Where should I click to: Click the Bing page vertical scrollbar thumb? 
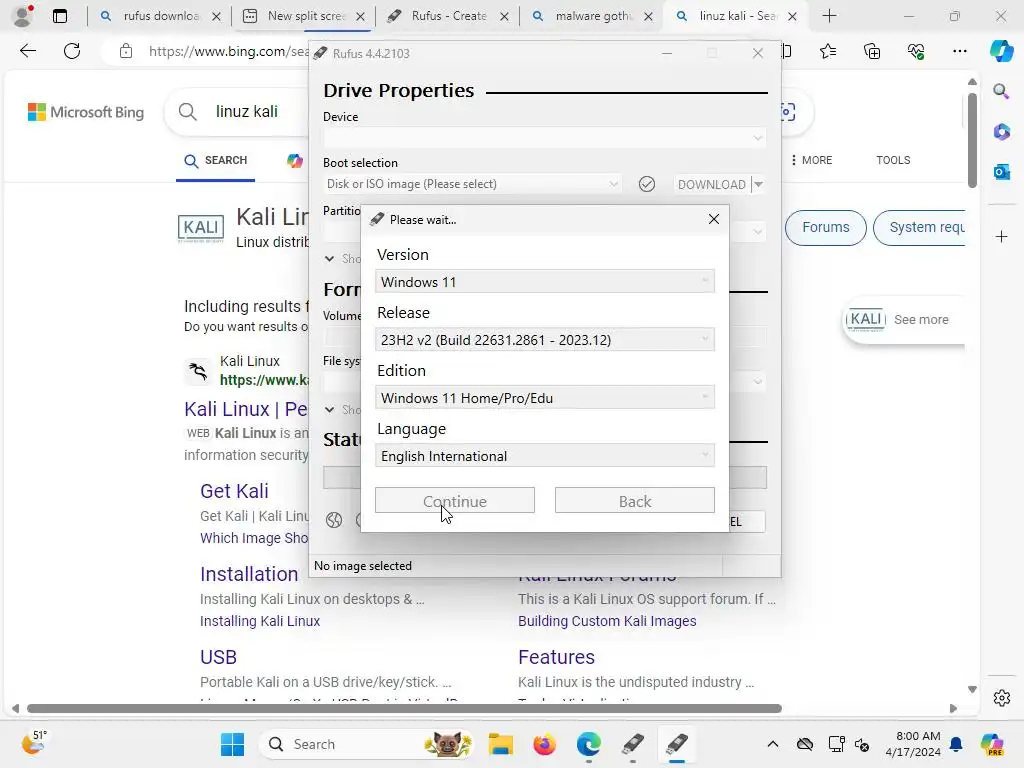(x=972, y=140)
